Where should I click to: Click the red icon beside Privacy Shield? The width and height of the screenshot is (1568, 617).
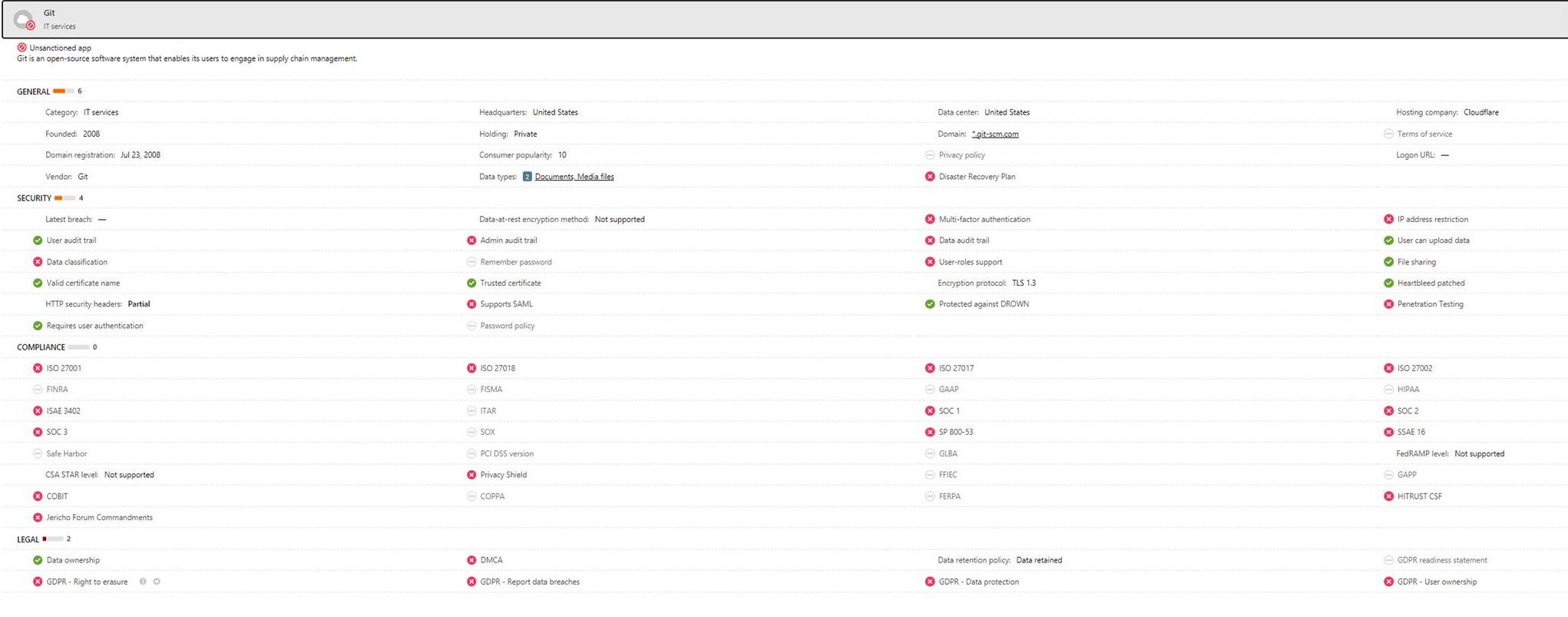click(471, 475)
